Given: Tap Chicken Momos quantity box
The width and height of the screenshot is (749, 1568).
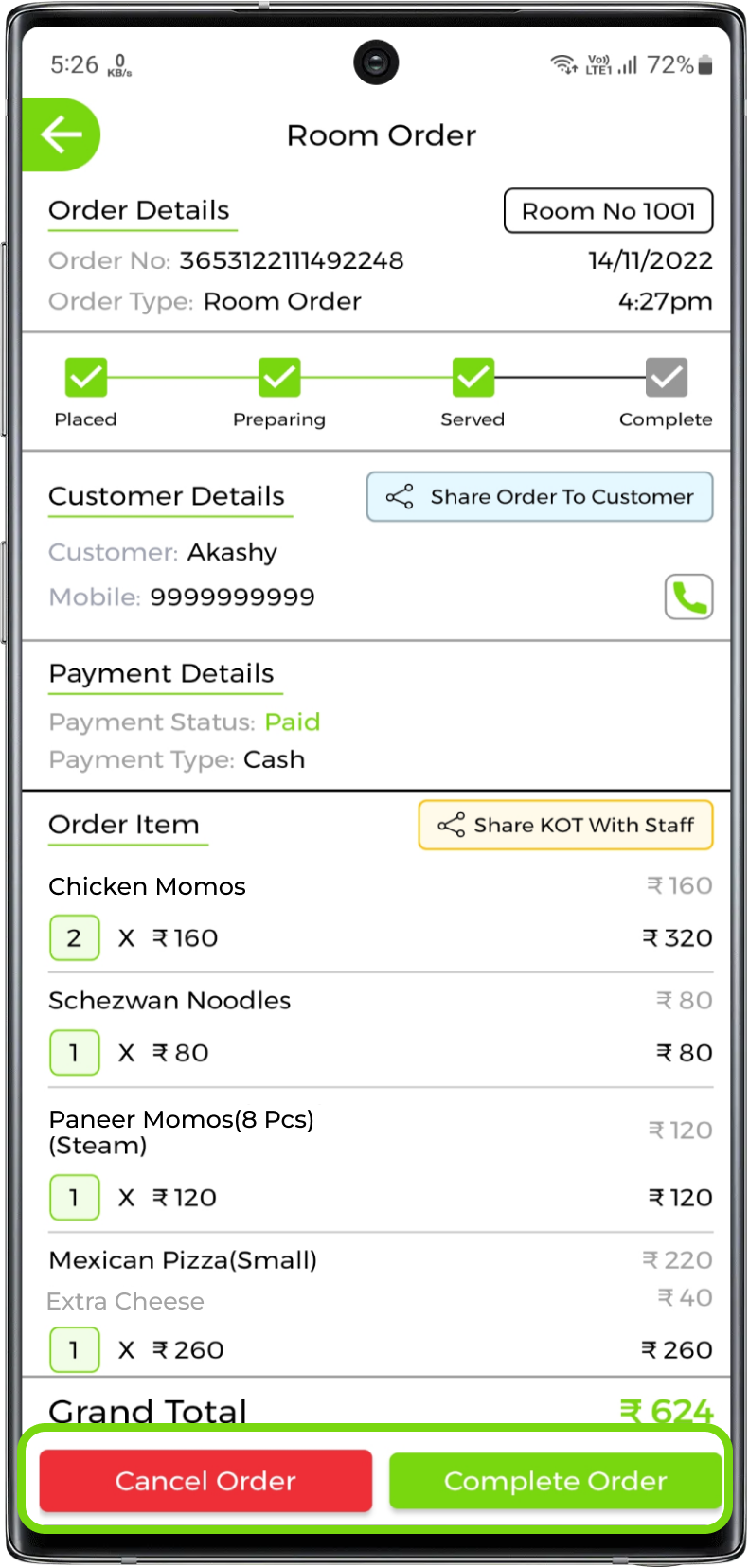Looking at the screenshot, I should [74, 938].
